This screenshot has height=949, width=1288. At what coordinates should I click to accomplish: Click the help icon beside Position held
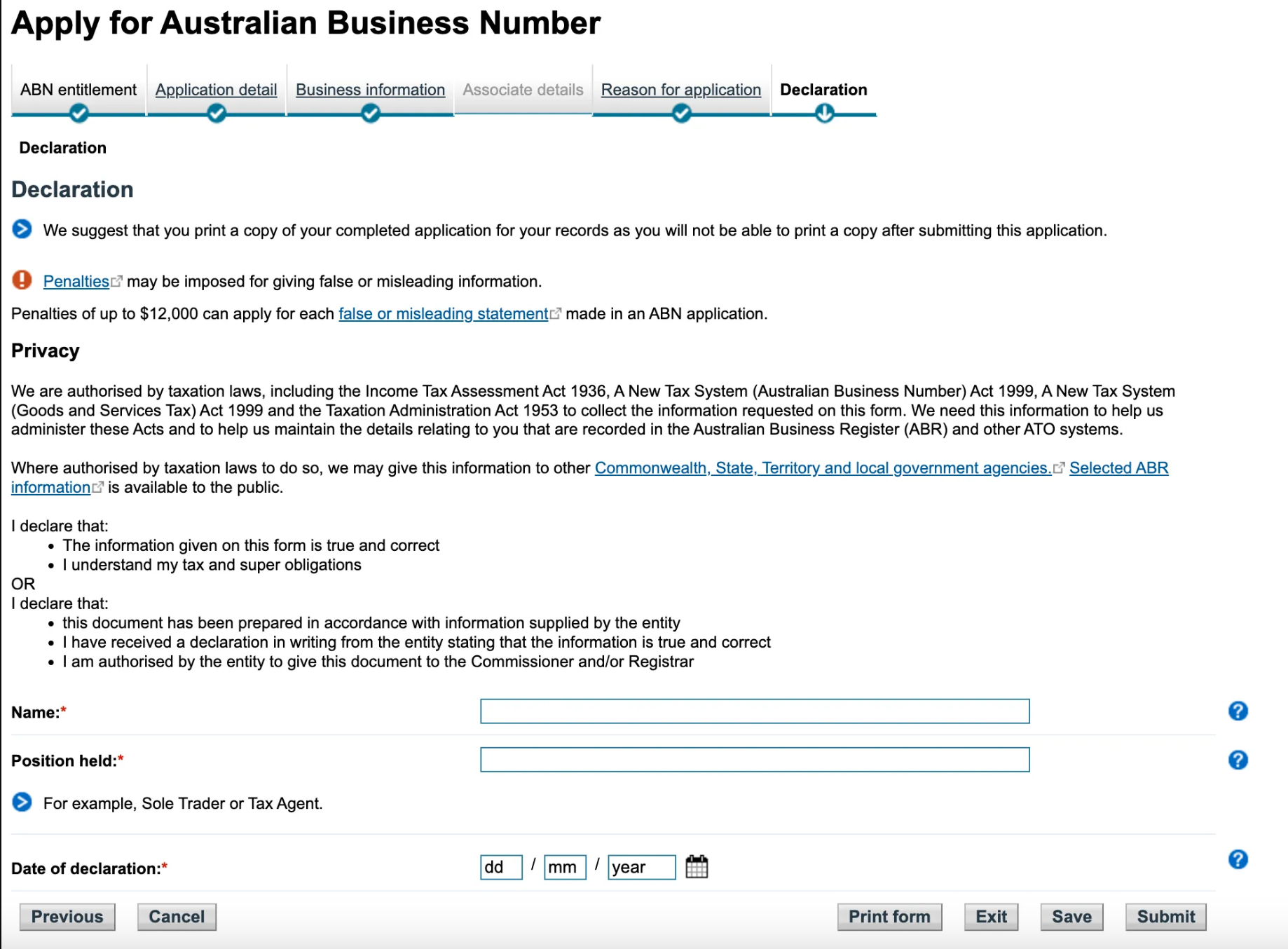[x=1238, y=760]
